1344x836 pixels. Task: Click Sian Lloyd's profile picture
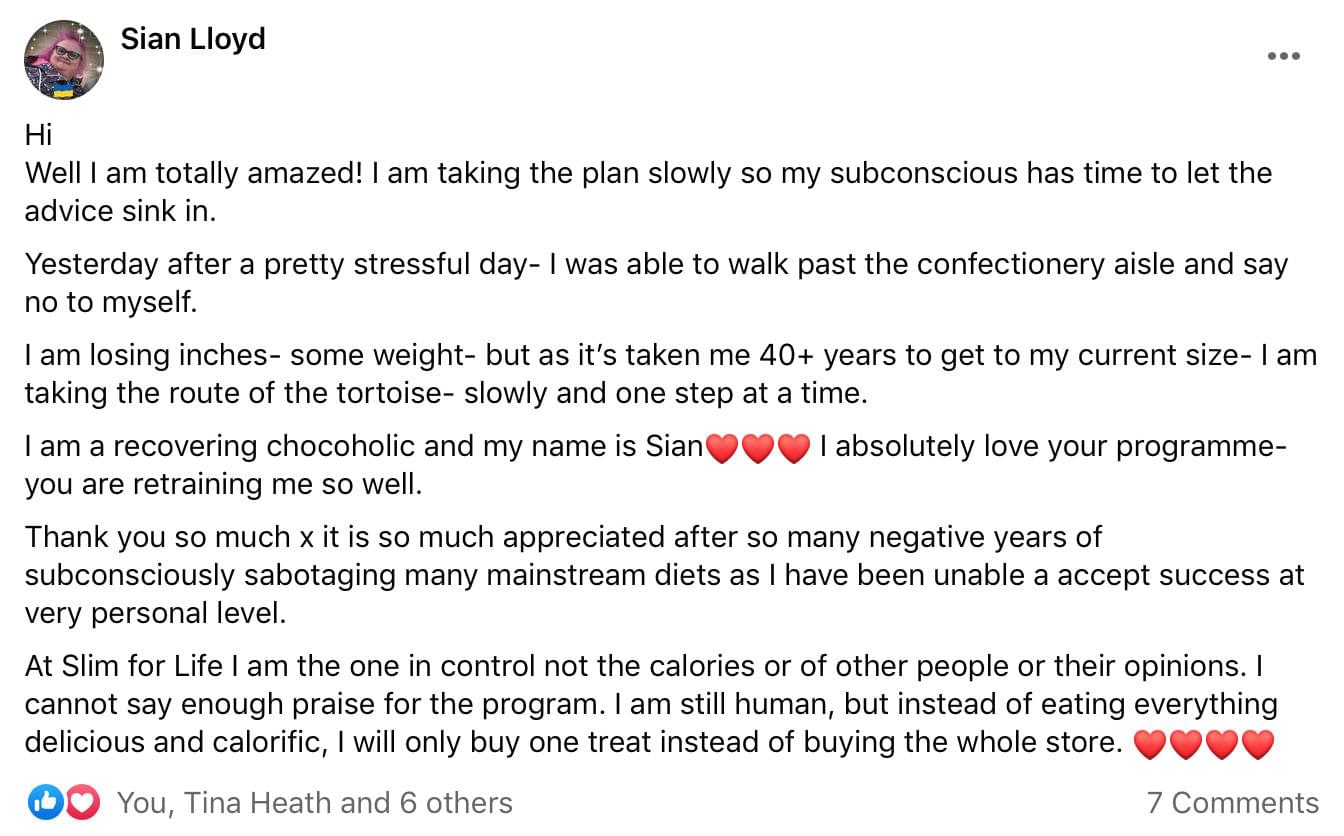tap(64, 59)
